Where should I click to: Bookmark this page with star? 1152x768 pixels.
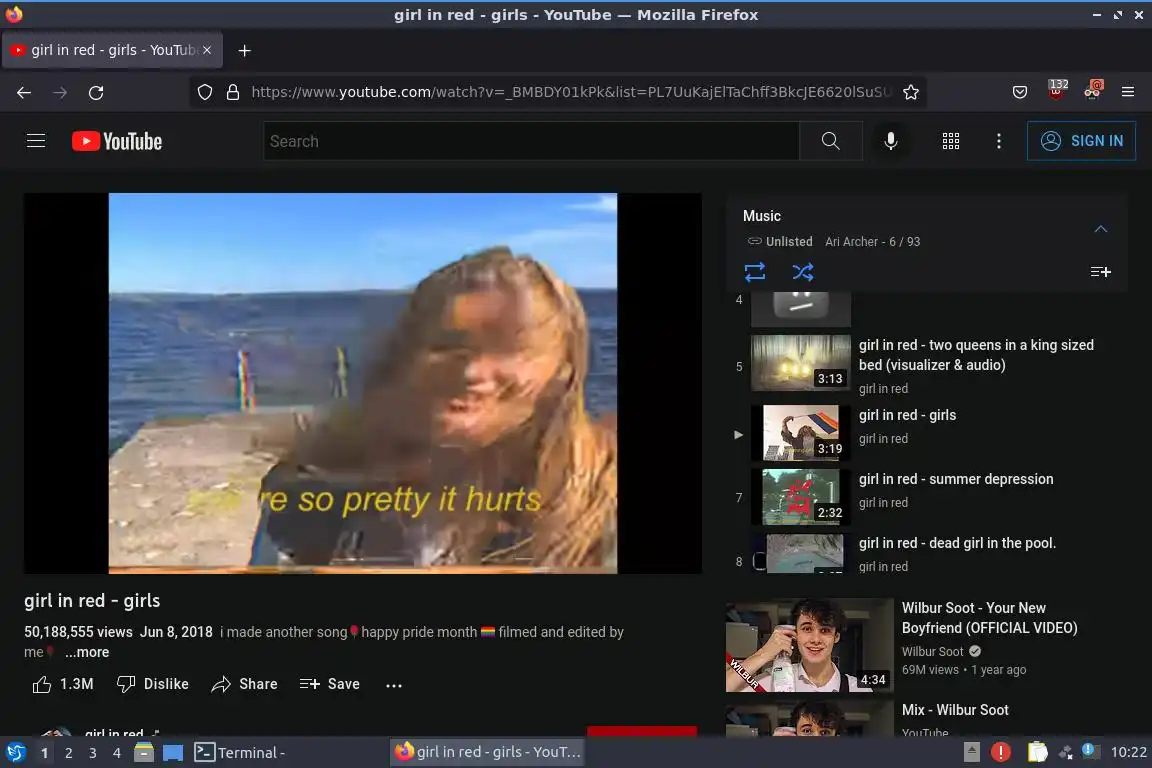pos(911,92)
